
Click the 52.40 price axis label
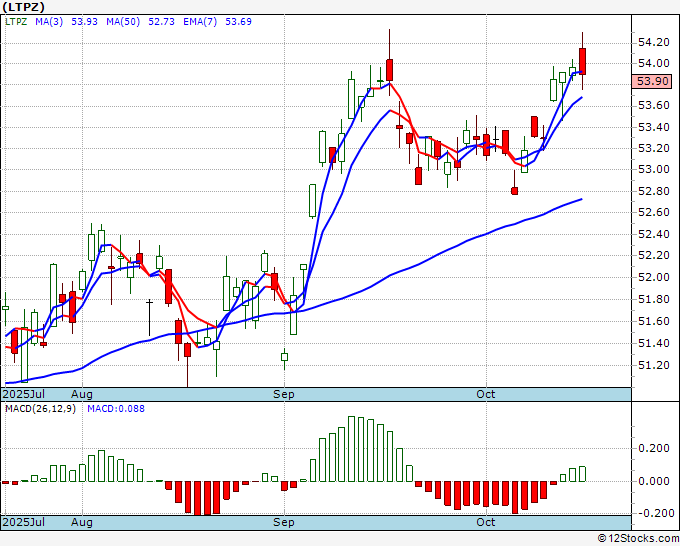[654, 234]
